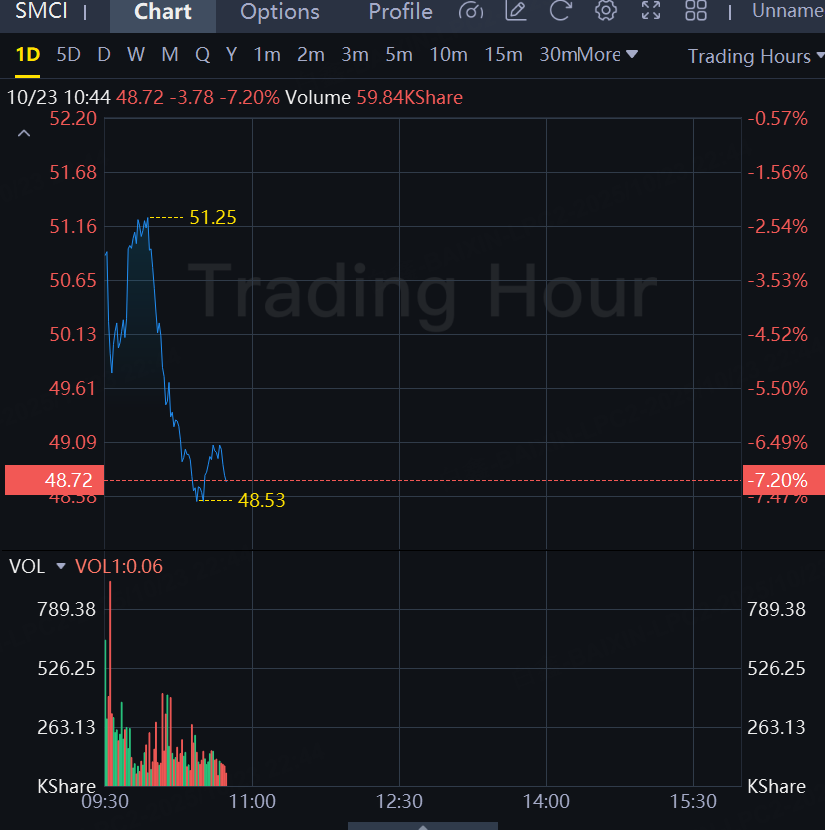
Task: Enter fullscreen with expand arrows icon
Action: coord(651,11)
